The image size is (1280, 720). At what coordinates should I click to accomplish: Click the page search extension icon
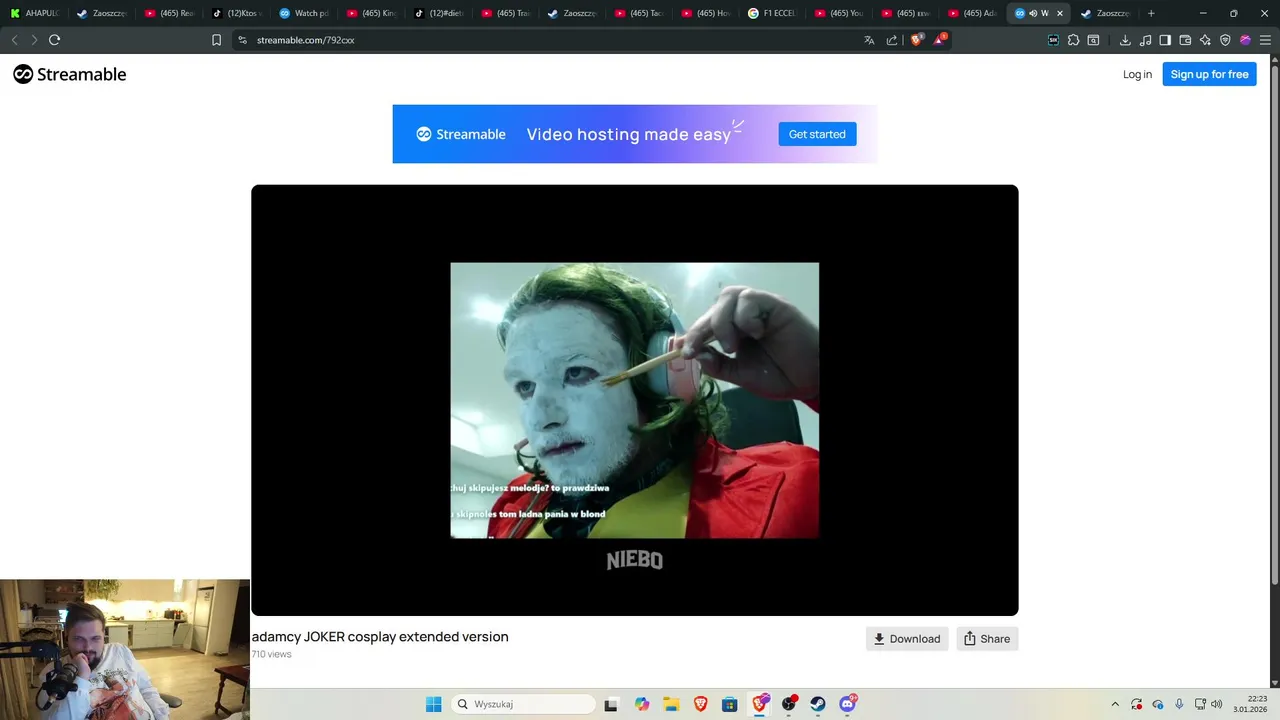pyautogui.click(x=1093, y=40)
